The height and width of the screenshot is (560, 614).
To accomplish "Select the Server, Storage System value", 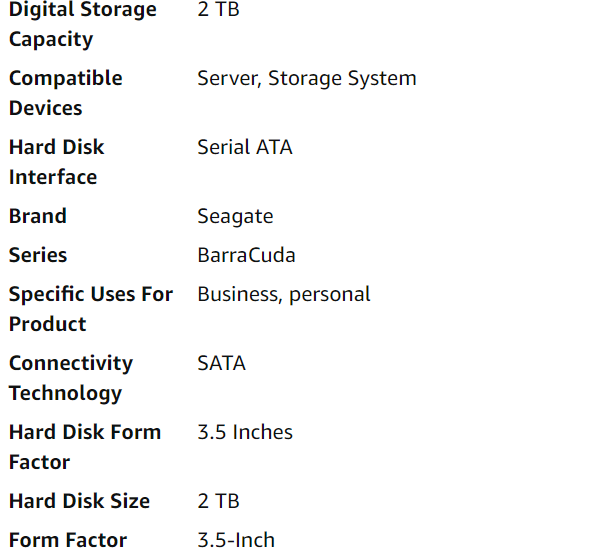I will [x=307, y=78].
